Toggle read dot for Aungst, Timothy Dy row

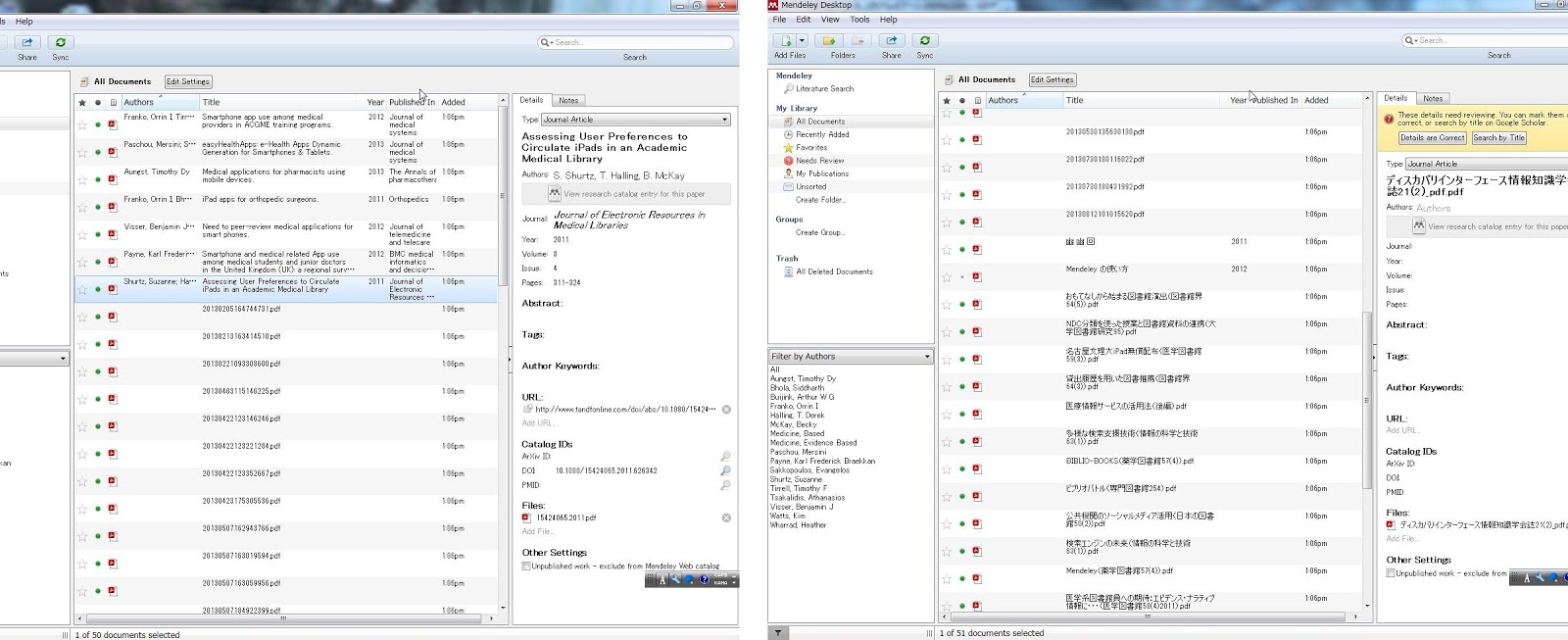click(x=98, y=179)
